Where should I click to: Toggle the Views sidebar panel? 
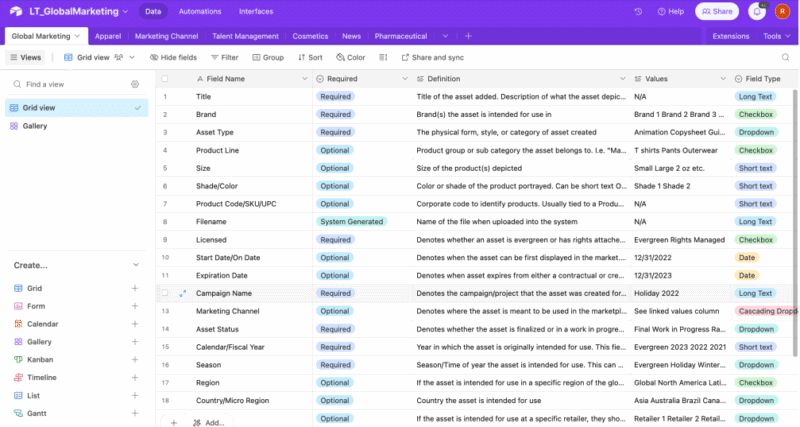(25, 58)
